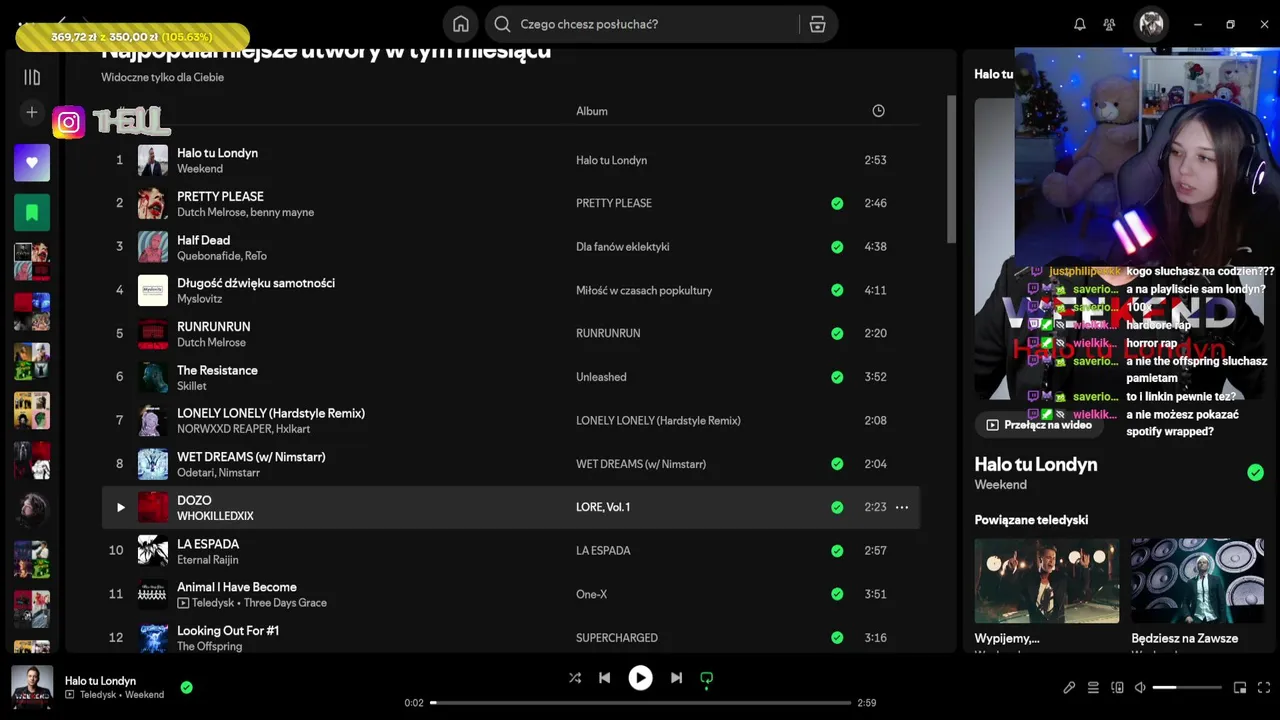Viewport: 1280px width, 720px height.
Task: Open Halo tu Londyn track title in list
Action: click(217, 153)
